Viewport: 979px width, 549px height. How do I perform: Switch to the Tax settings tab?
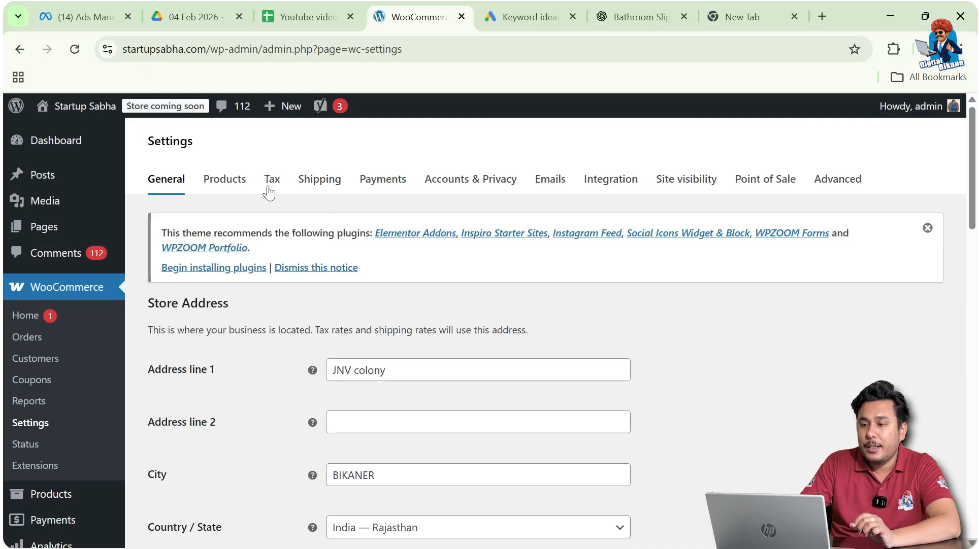click(272, 179)
